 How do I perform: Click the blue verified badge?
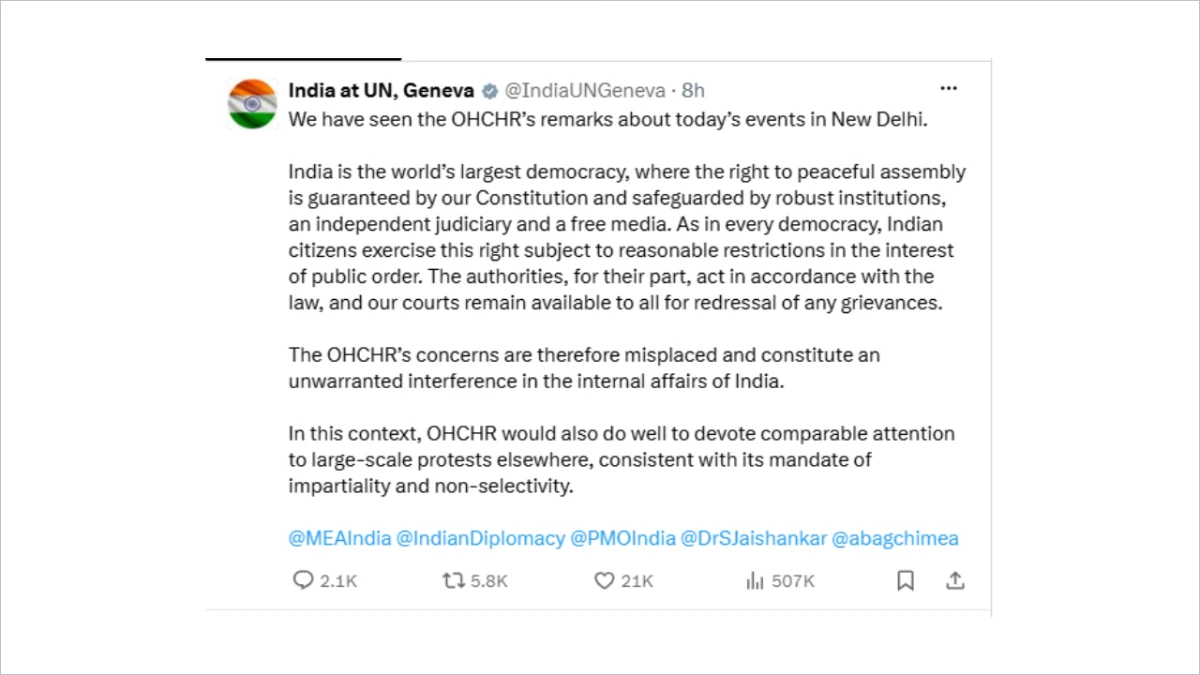tap(490, 91)
